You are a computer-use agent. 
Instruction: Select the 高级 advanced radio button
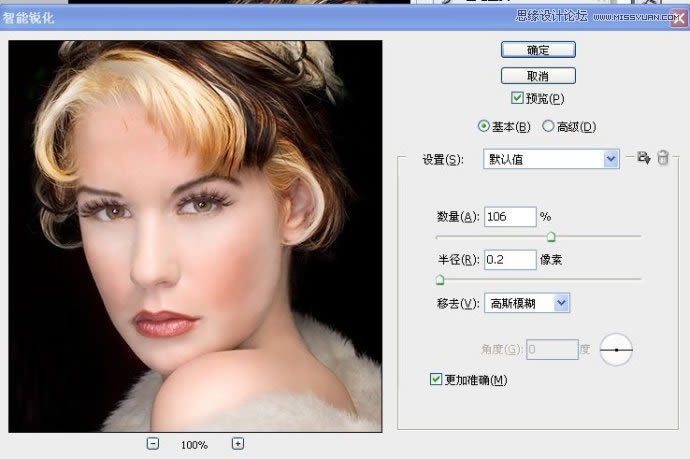pyautogui.click(x=548, y=126)
